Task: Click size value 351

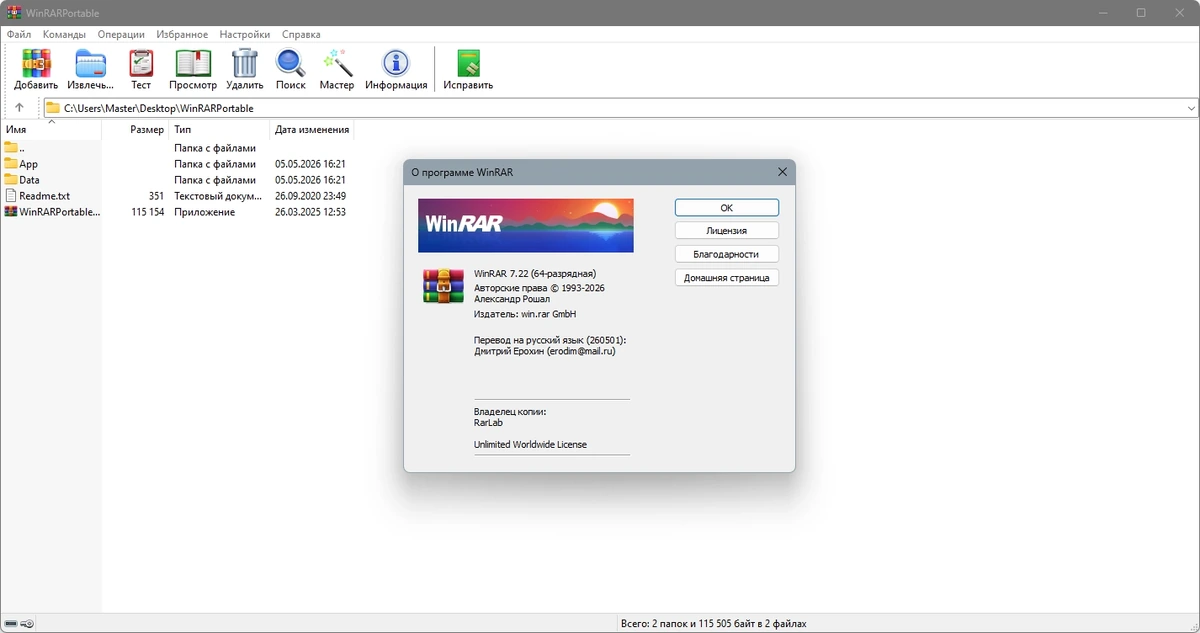Action: (x=156, y=196)
